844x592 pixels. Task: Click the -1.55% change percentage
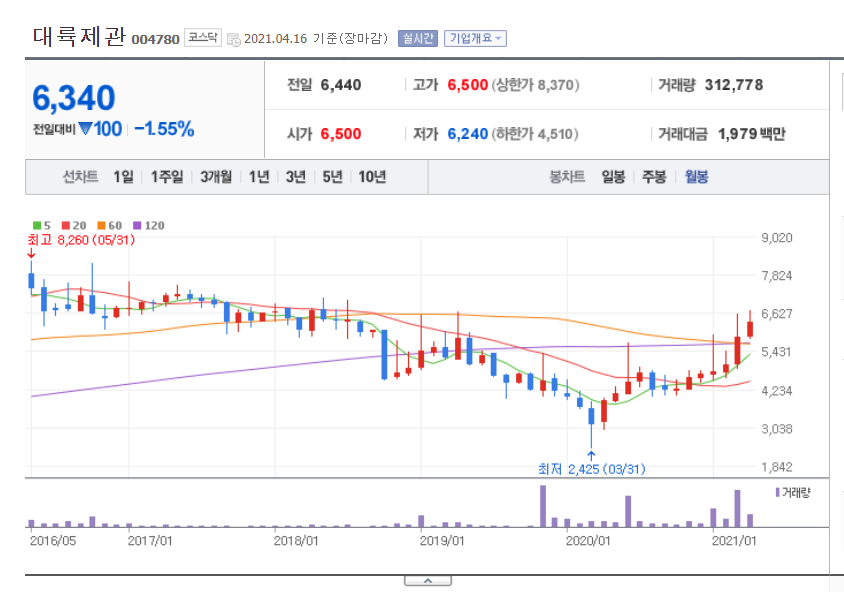pyautogui.click(x=164, y=129)
